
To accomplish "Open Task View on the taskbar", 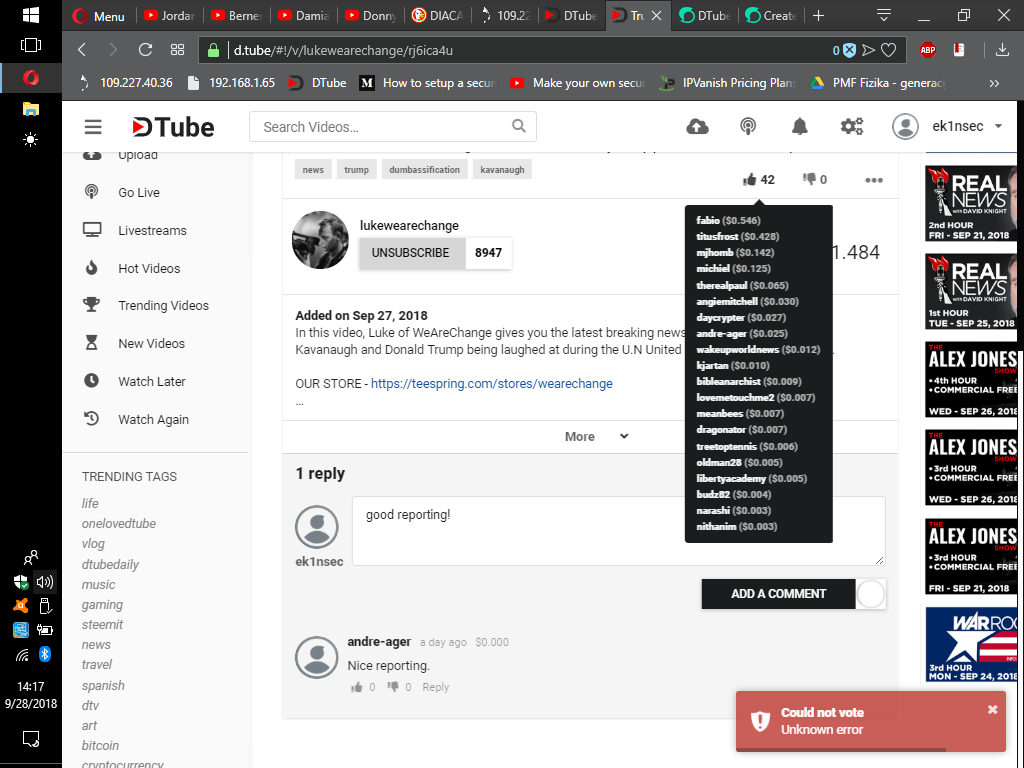I will click(31, 45).
